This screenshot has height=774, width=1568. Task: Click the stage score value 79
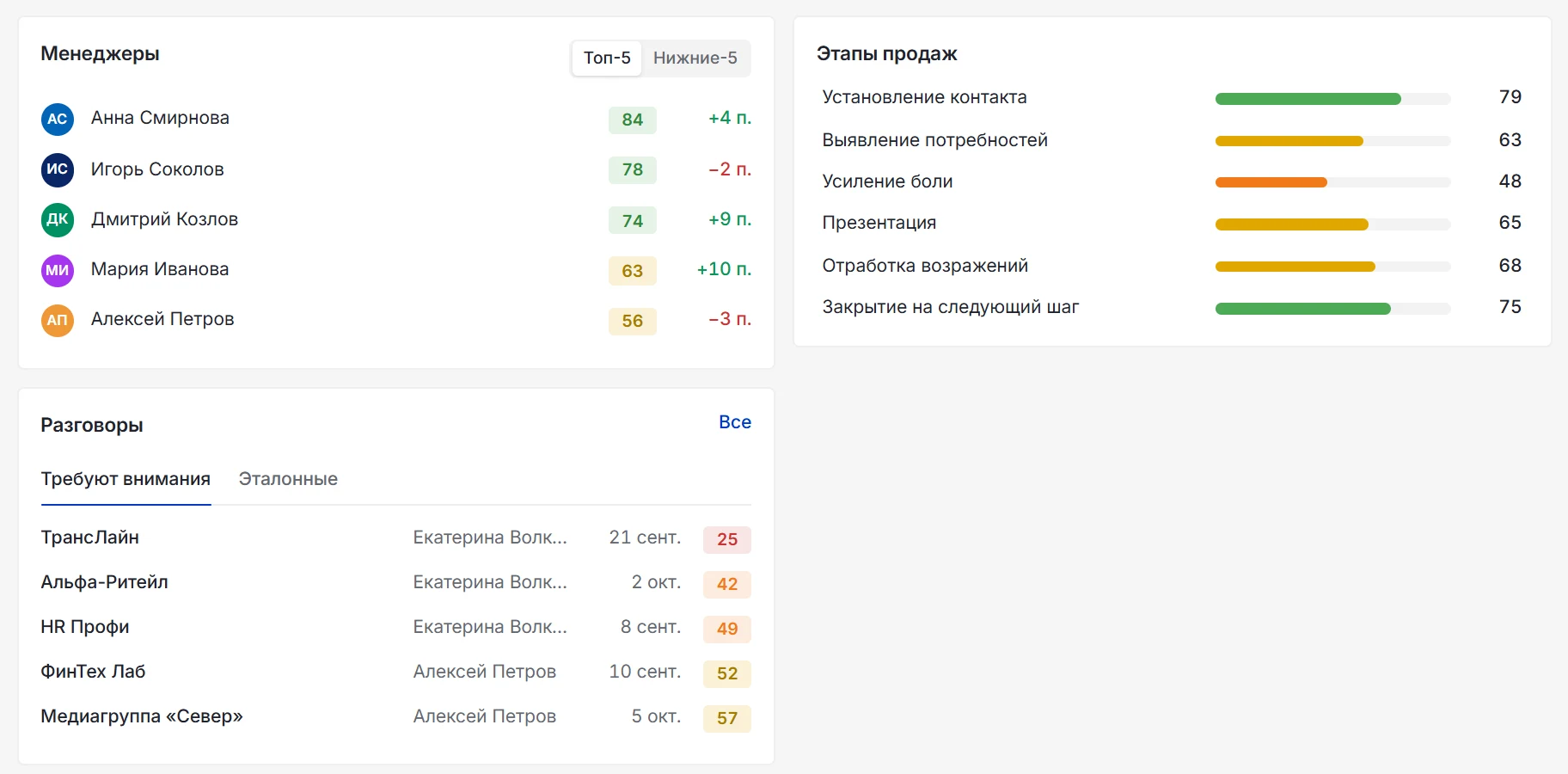pyautogui.click(x=1510, y=97)
